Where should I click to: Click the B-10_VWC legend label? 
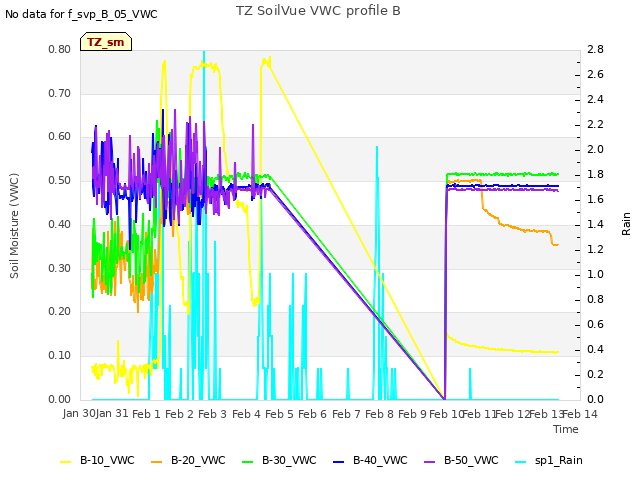(107, 461)
